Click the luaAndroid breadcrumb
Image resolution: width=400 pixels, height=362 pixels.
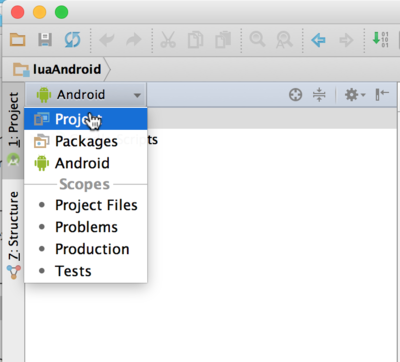pyautogui.click(x=57, y=69)
